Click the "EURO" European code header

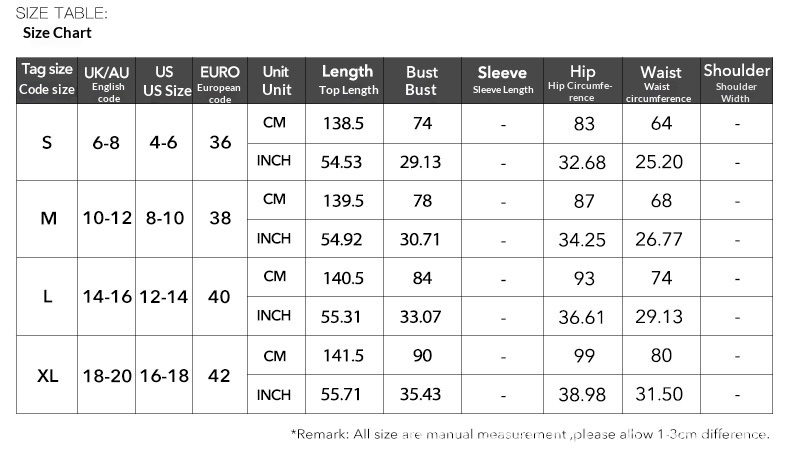coord(220,81)
